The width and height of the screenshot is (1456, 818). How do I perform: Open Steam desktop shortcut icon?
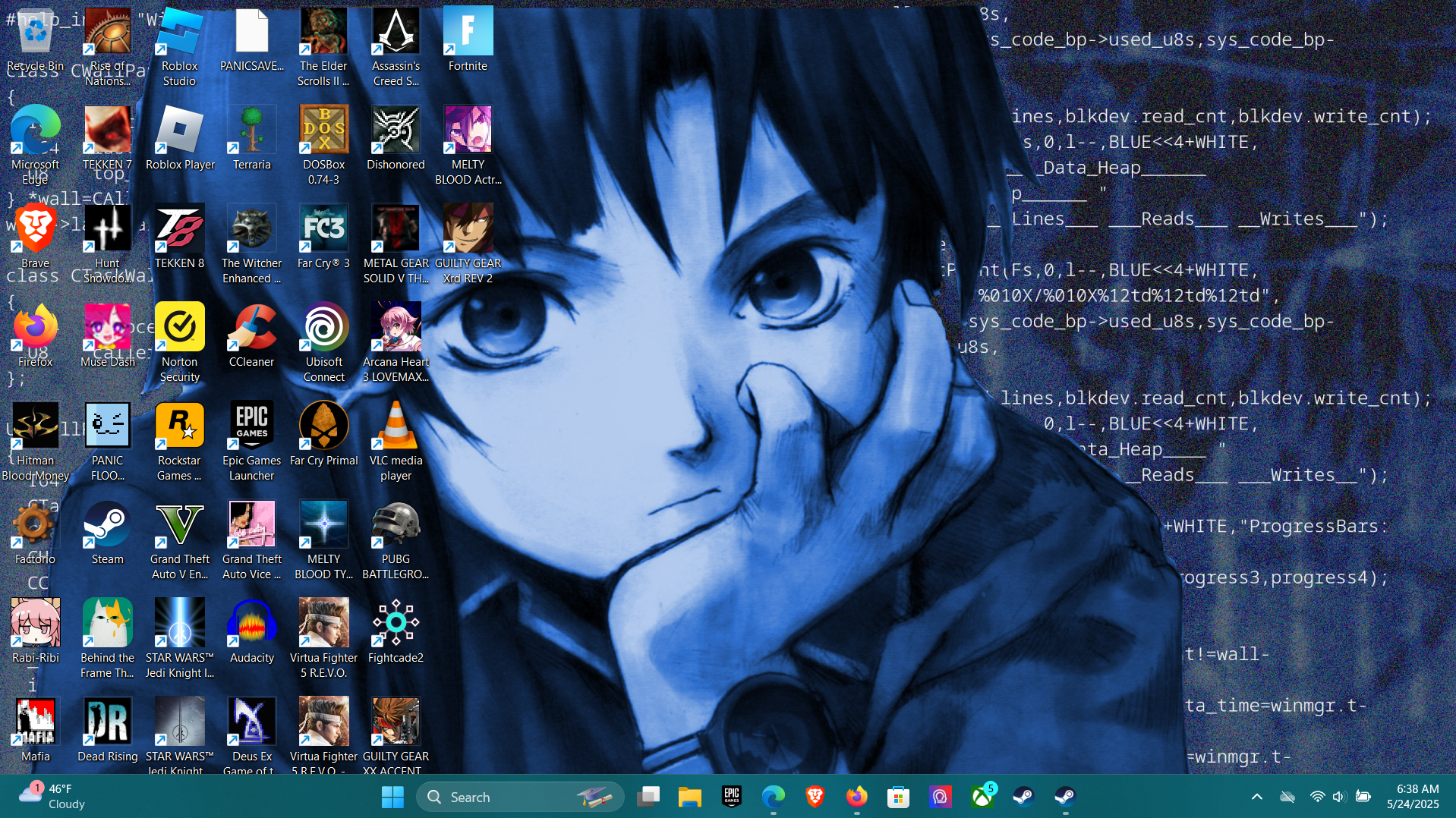[107, 533]
